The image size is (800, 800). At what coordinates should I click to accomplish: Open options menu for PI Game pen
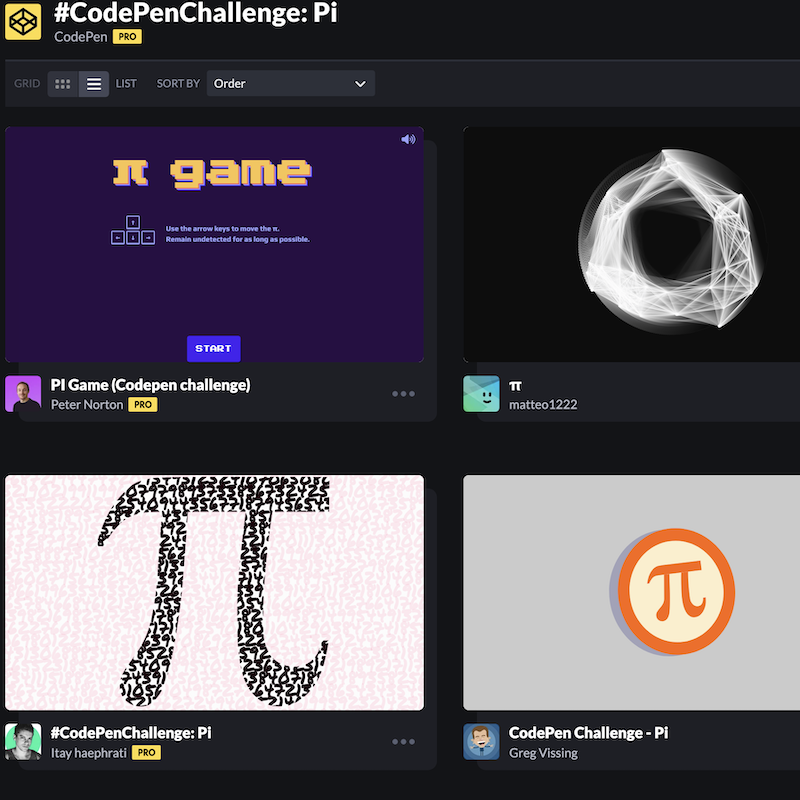pyautogui.click(x=403, y=394)
